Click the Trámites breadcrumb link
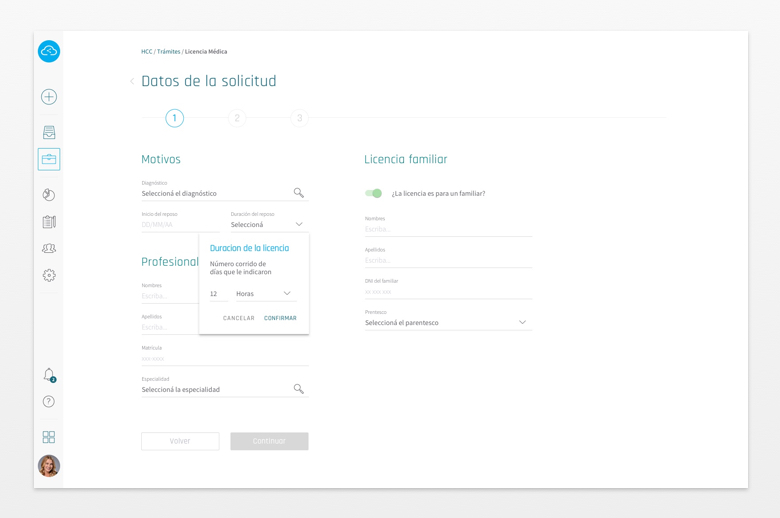This screenshot has width=780, height=518. pyautogui.click(x=168, y=51)
